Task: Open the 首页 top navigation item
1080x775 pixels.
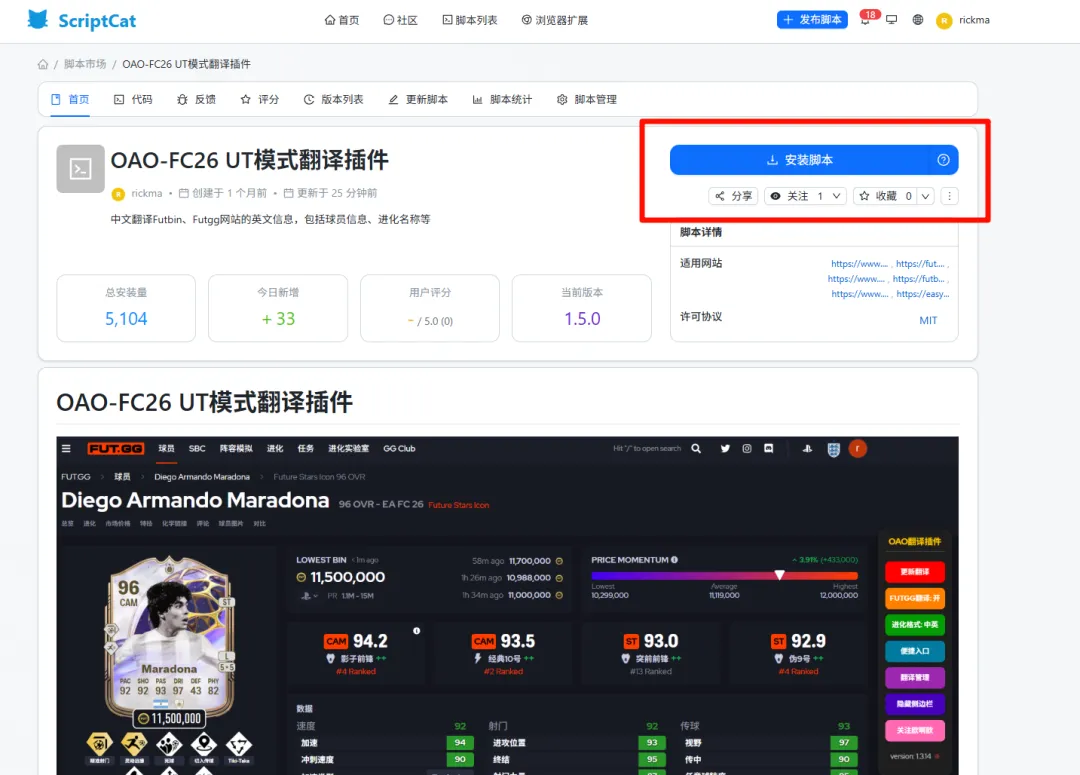Action: click(342, 20)
